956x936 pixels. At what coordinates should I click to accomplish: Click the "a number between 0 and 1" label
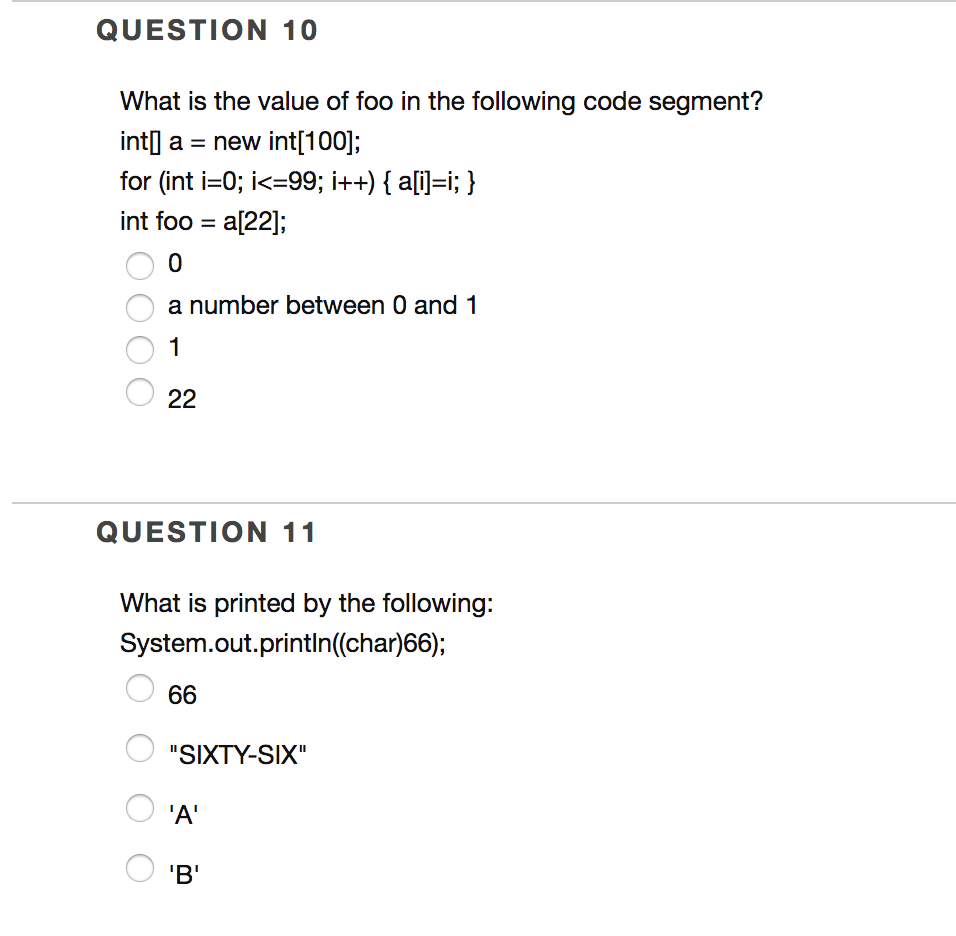(321, 305)
